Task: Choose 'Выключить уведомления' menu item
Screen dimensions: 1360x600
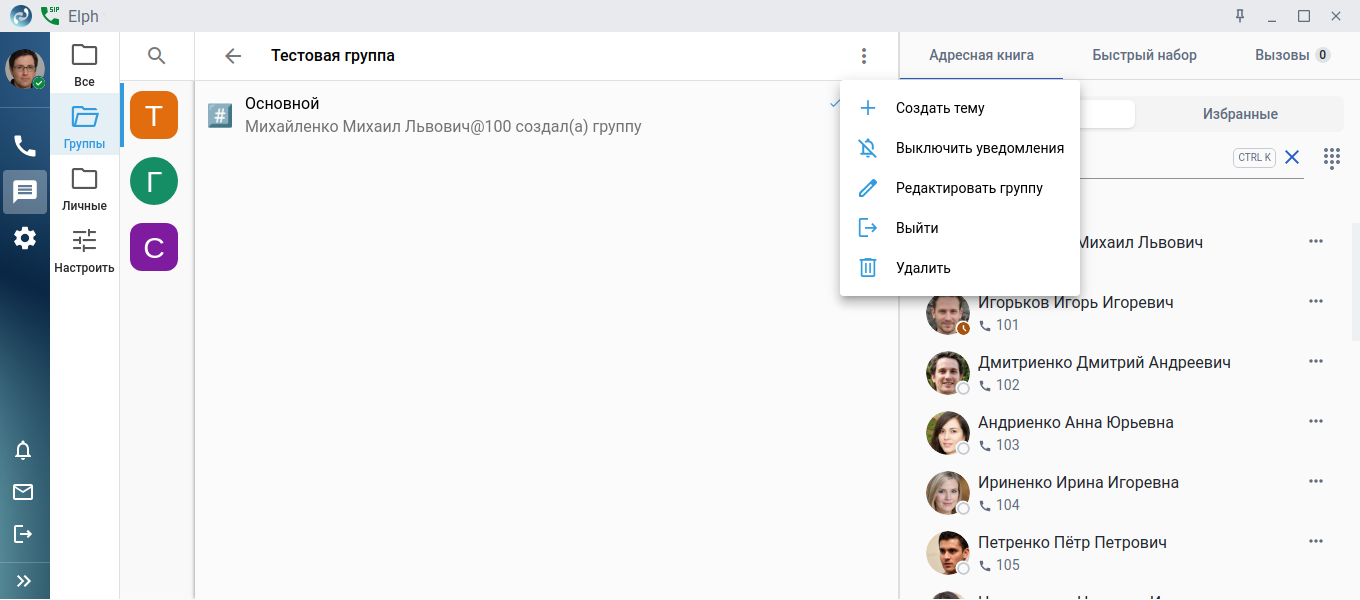Action: pos(960,148)
